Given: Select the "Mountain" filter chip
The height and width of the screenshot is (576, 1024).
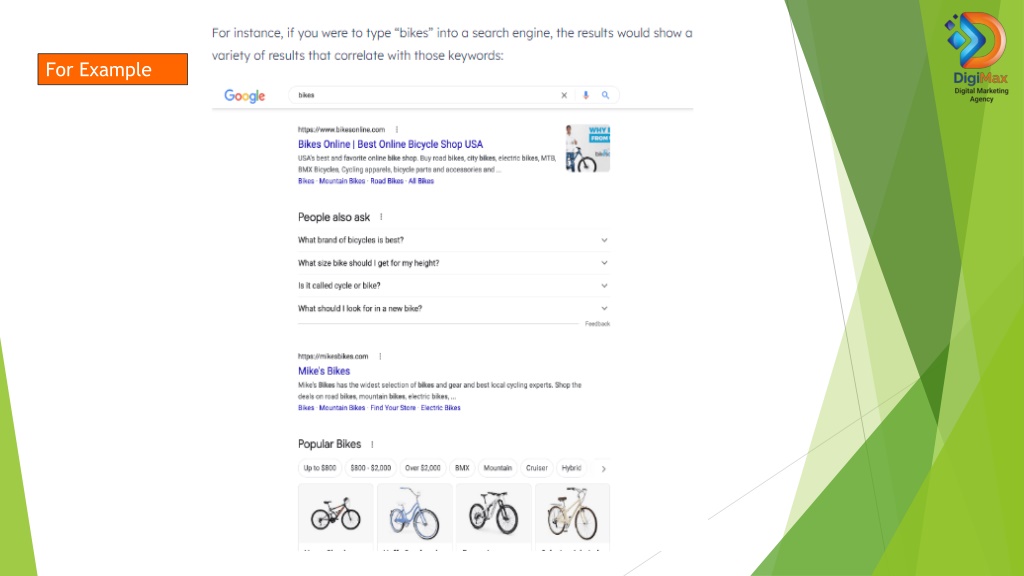Looking at the screenshot, I should (x=498, y=468).
